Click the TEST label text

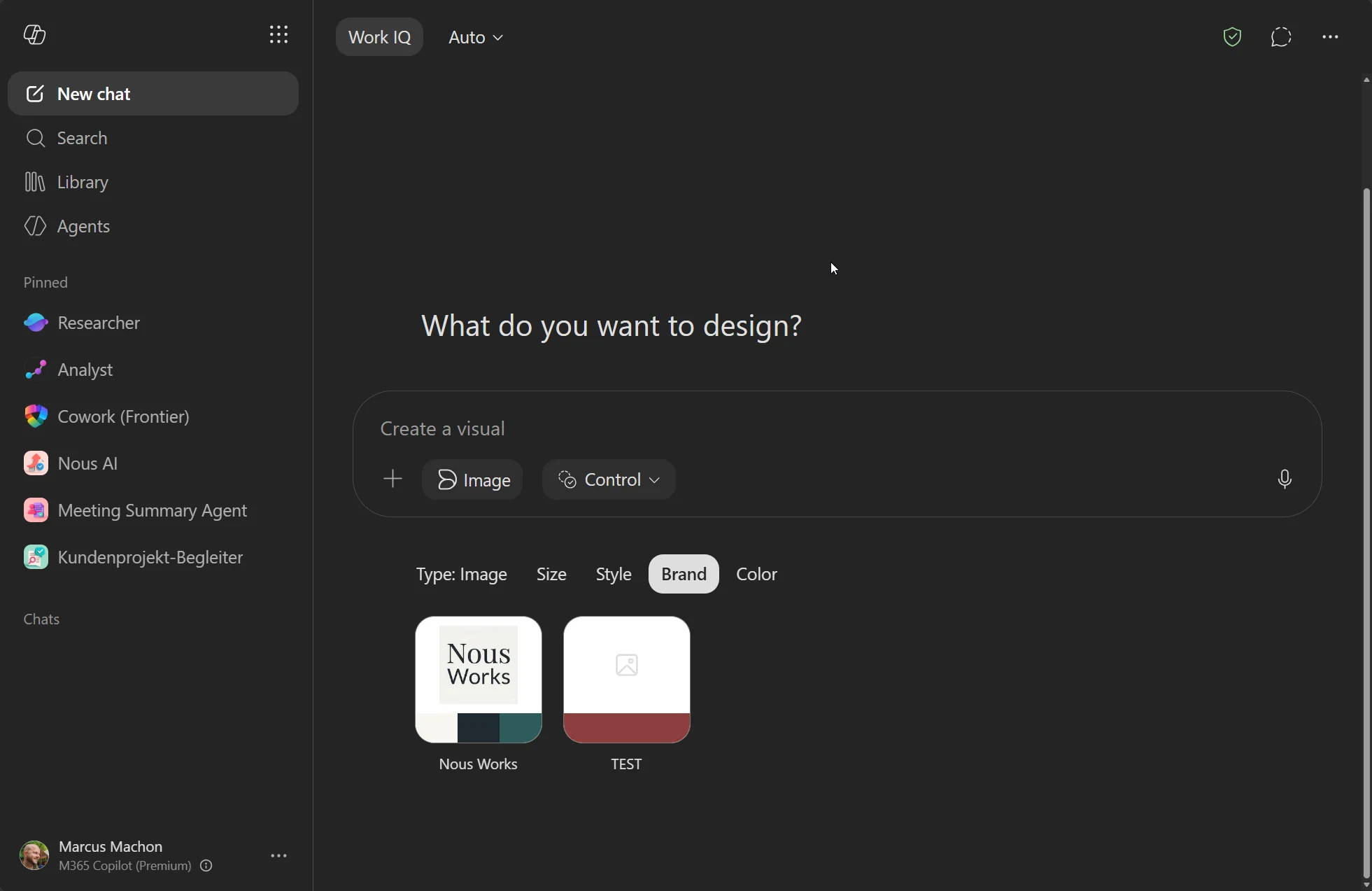[x=626, y=764]
